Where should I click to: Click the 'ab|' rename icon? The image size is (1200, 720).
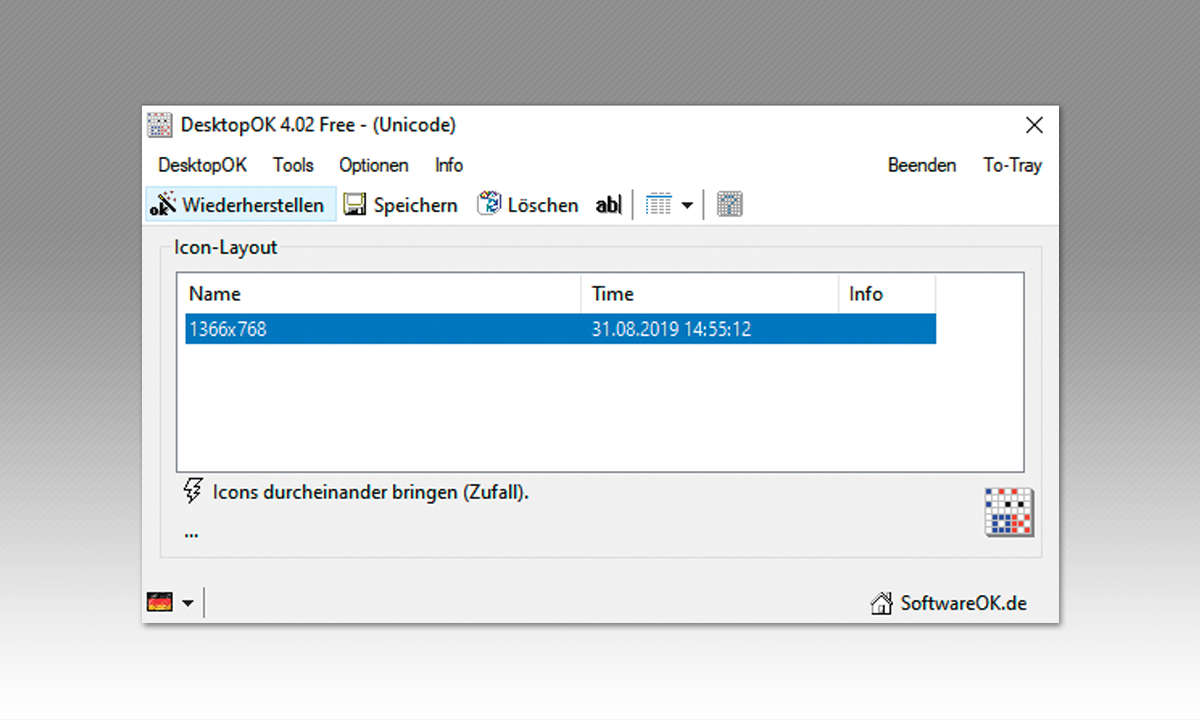tap(608, 205)
